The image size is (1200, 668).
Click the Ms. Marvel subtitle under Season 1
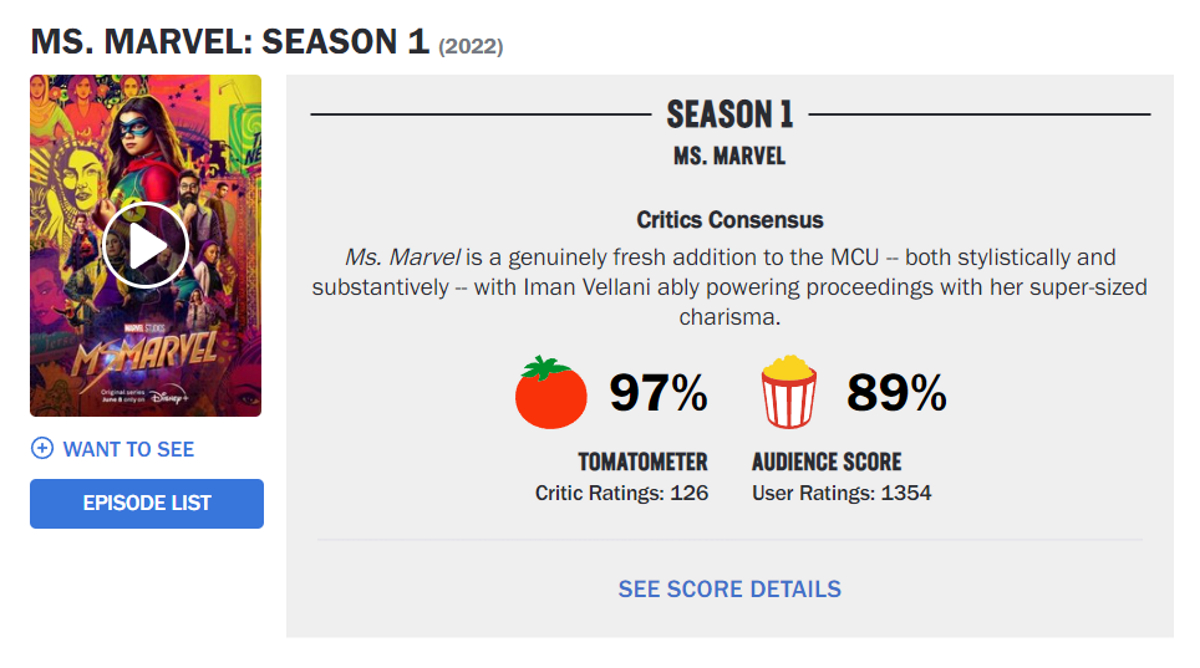730,157
